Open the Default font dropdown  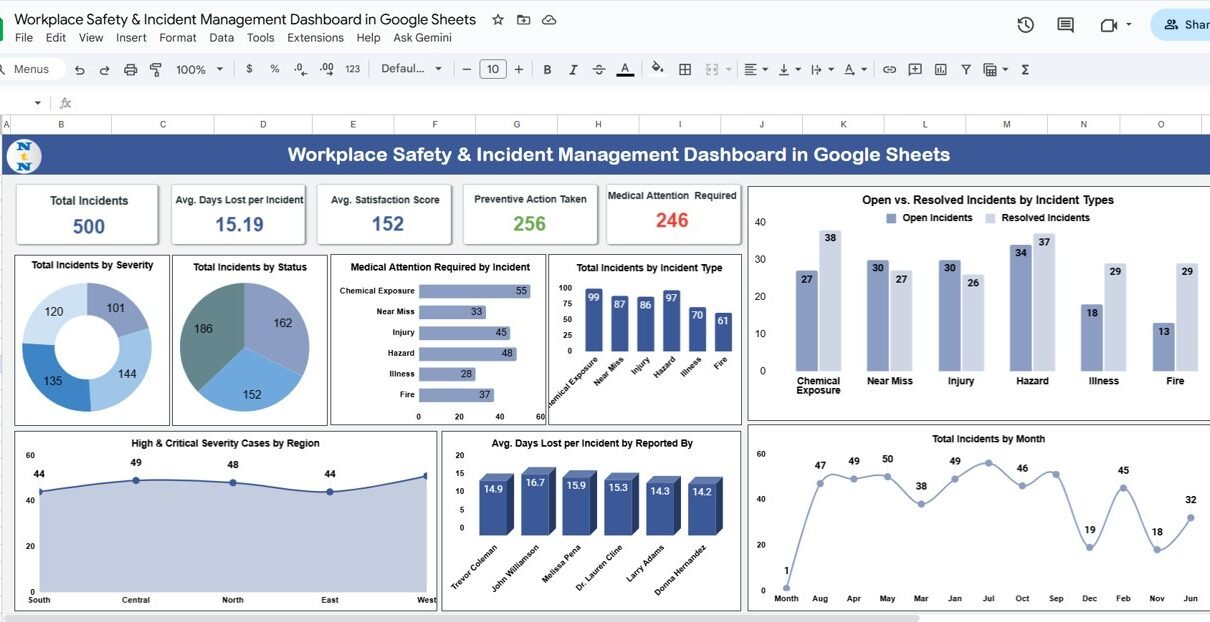[x=411, y=69]
